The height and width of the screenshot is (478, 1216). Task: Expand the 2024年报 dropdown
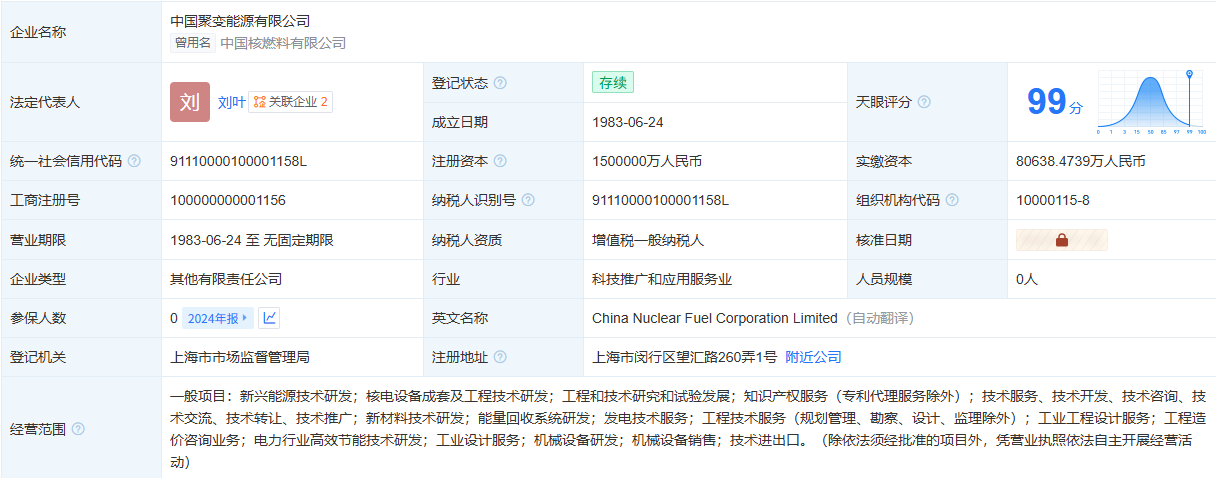pos(217,318)
